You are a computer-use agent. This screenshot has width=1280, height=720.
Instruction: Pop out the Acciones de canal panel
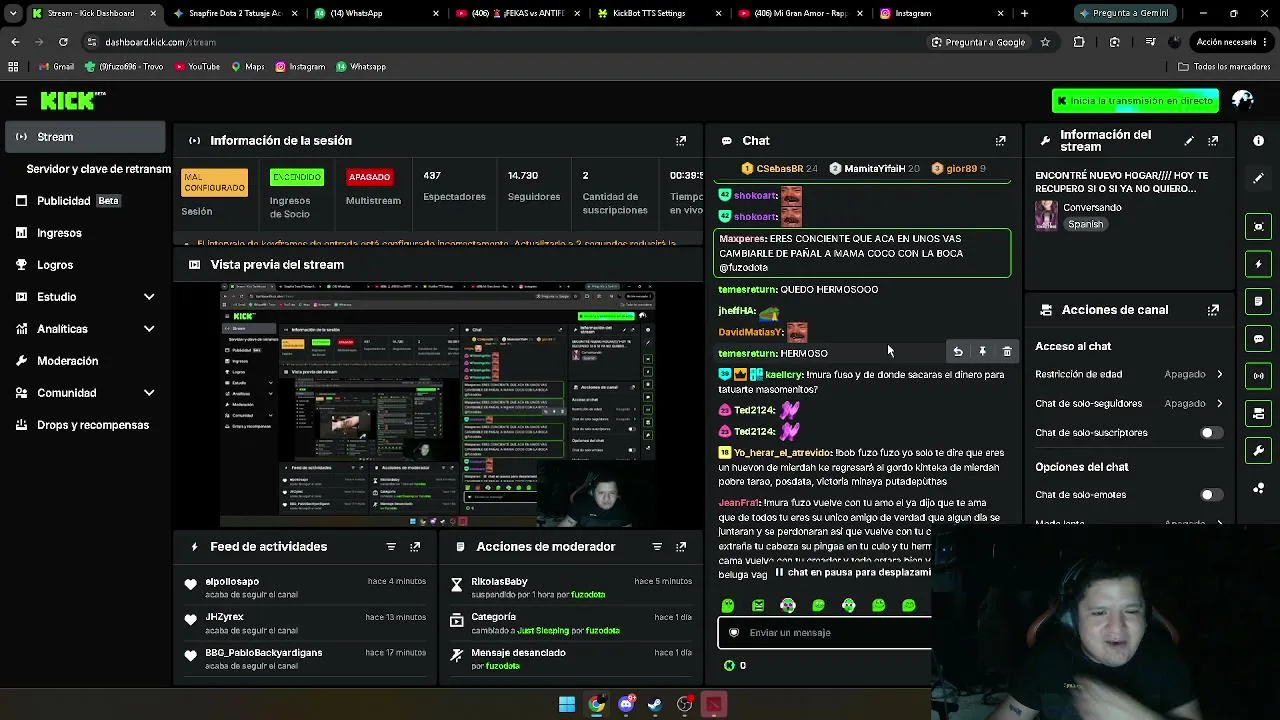1213,310
